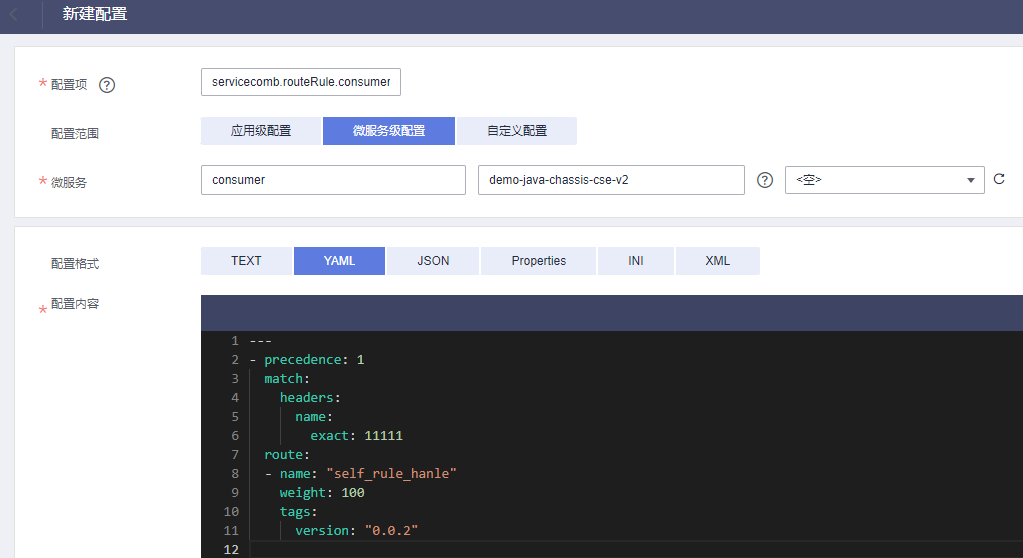Open the help icon next to 配置项
Screen dimensions: 1023x558
pos(107,85)
